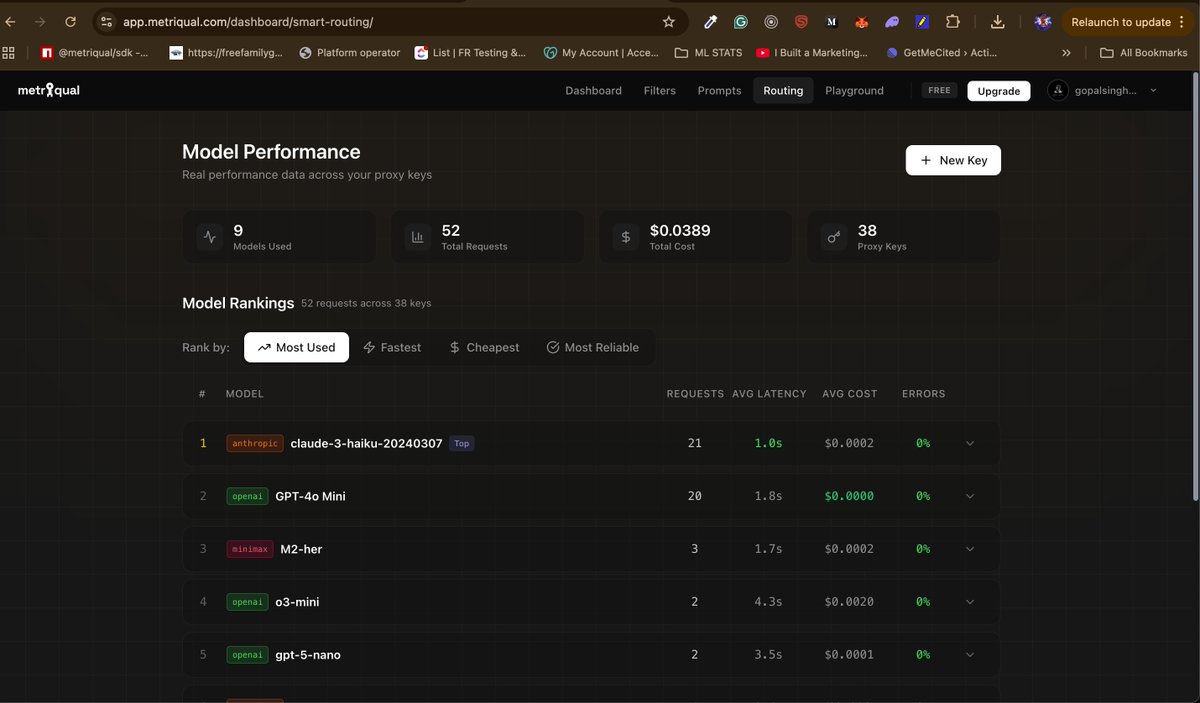1200x703 pixels.
Task: Expand the claude-3-haiku-20240307 row chevron
Action: pos(970,443)
